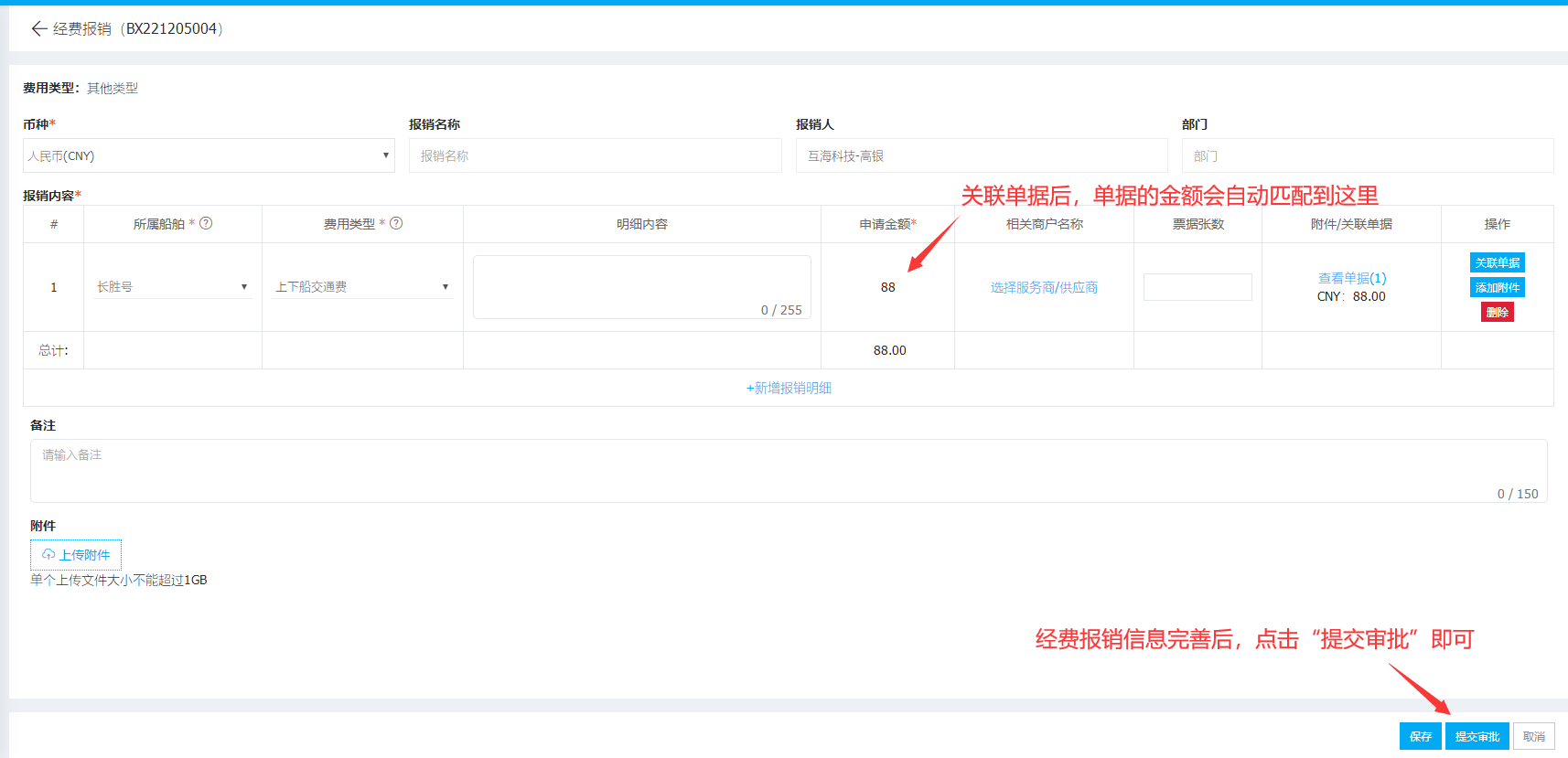Click the 备注 remarks text area
1568x758 pixels.
tap(789, 471)
